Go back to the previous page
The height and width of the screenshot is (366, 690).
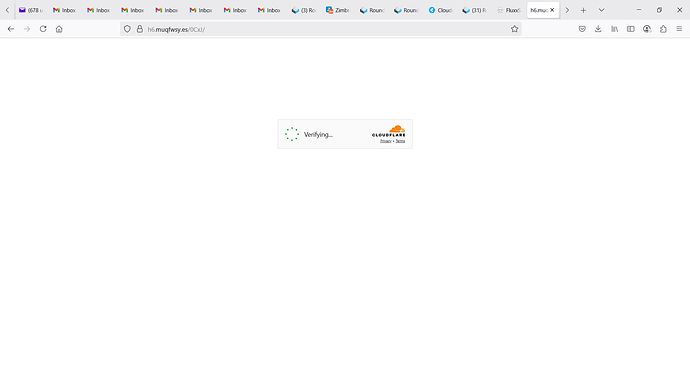tap(11, 29)
